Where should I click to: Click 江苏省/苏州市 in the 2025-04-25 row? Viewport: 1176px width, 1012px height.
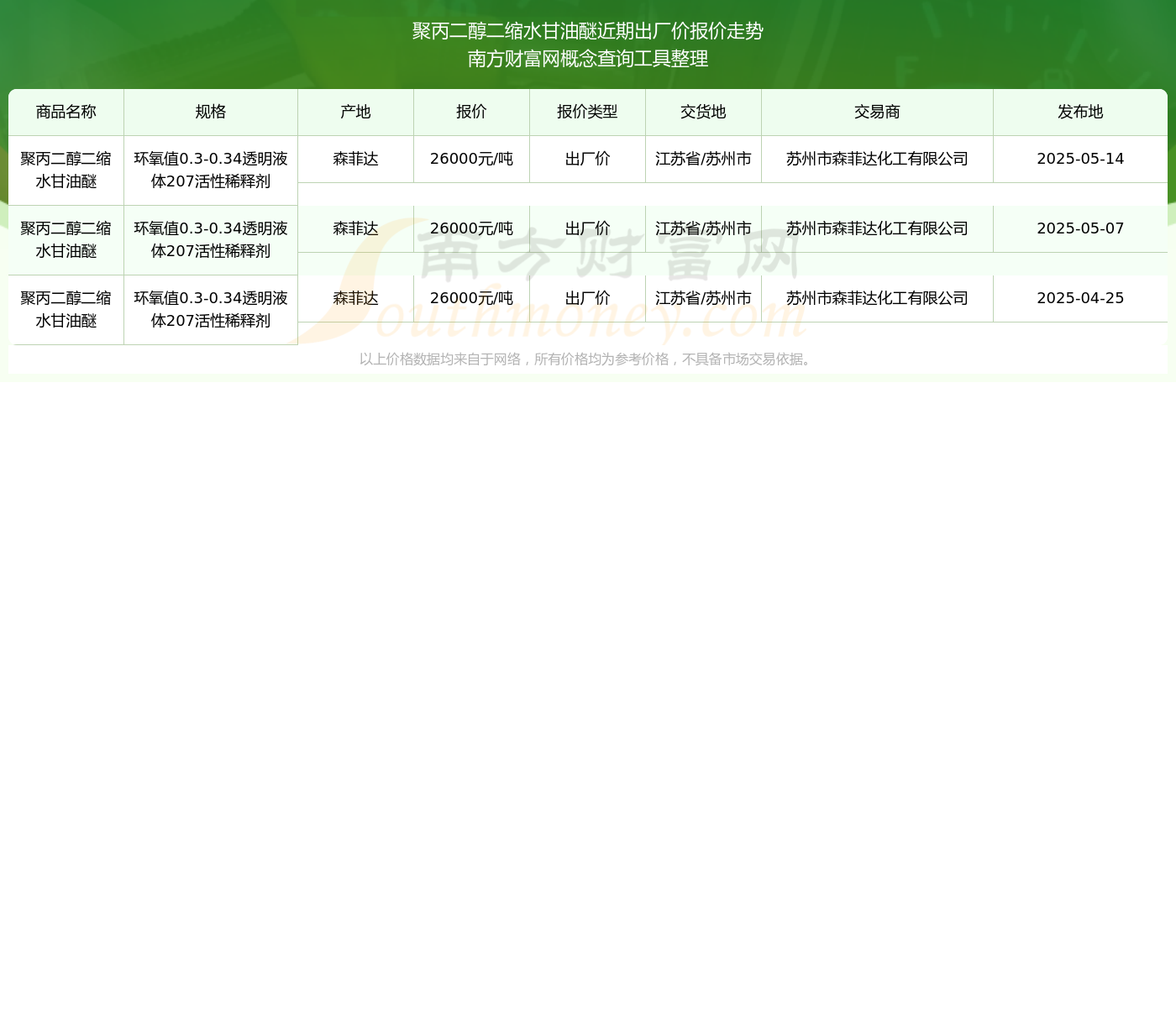(704, 299)
